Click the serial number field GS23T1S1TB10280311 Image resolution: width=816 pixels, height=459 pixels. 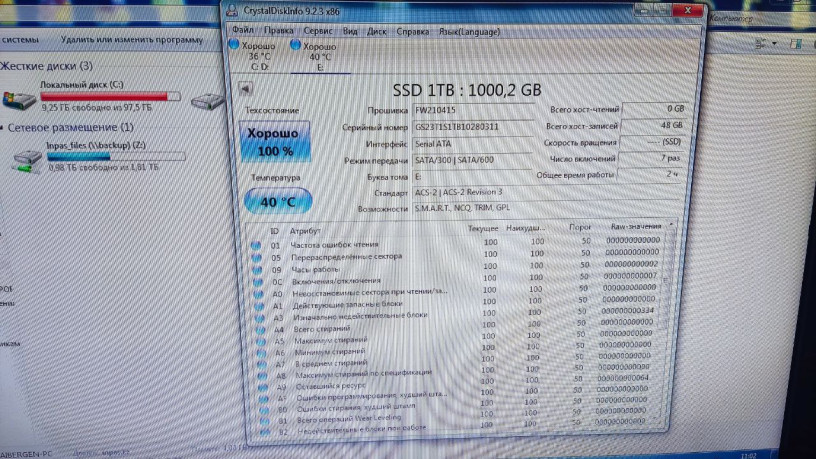click(473, 126)
